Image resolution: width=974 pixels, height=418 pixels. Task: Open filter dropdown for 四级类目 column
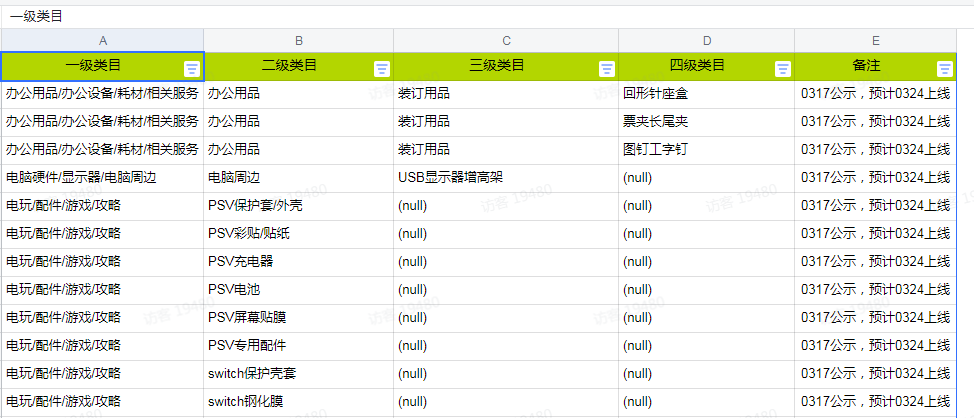783,69
